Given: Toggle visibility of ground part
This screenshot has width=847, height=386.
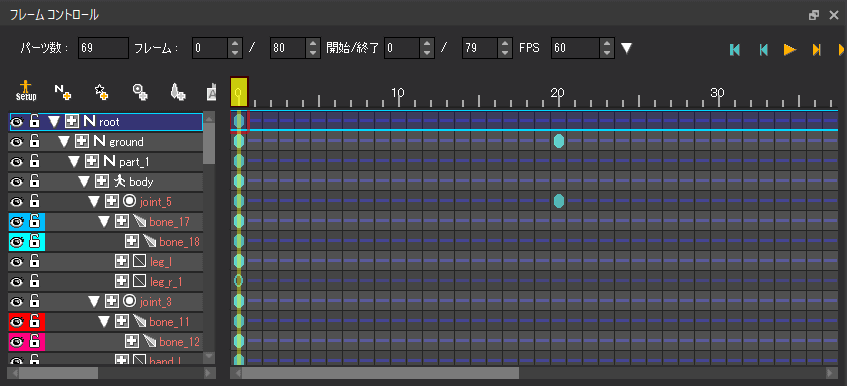Looking at the screenshot, I should pyautogui.click(x=17, y=142).
